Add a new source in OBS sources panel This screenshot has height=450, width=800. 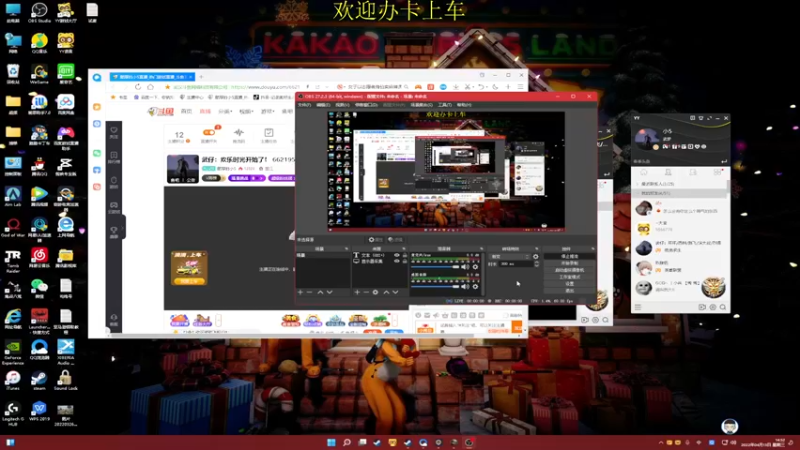(357, 292)
